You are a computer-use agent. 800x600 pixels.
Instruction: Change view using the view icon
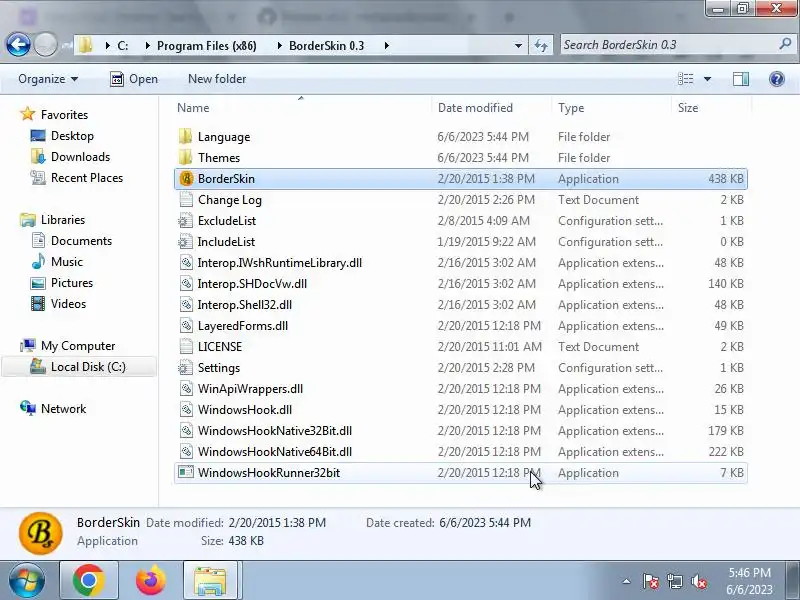(x=686, y=79)
